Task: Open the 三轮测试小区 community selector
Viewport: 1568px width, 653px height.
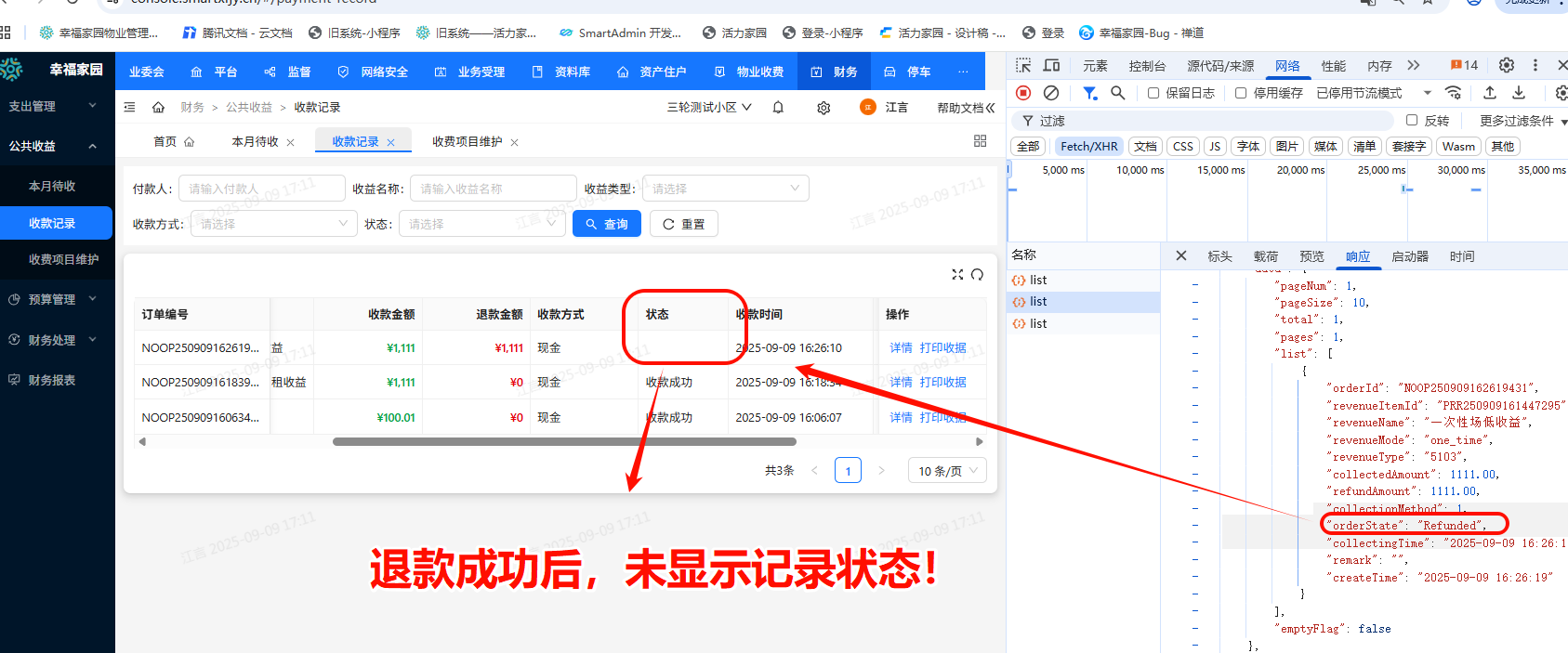Action: click(709, 108)
